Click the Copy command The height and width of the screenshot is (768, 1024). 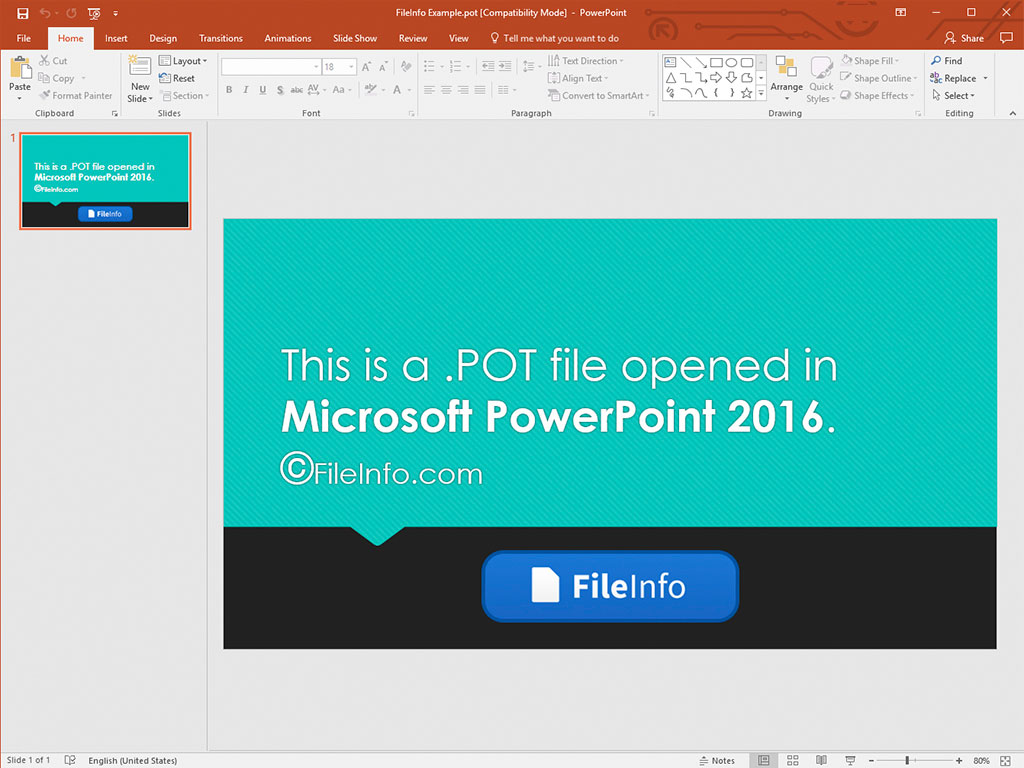[x=57, y=78]
